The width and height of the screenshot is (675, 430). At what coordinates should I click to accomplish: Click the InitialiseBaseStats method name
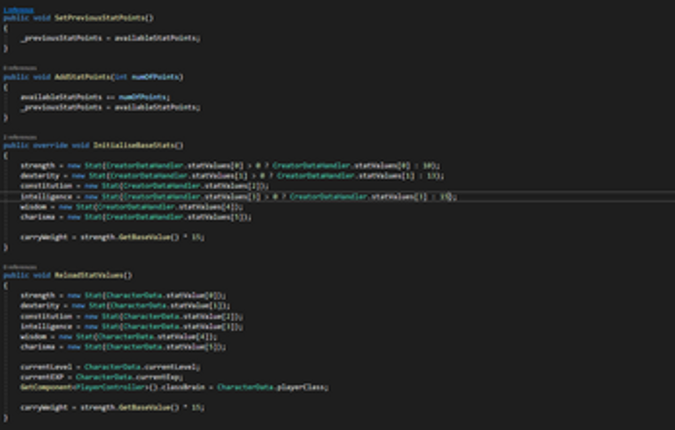click(x=134, y=145)
